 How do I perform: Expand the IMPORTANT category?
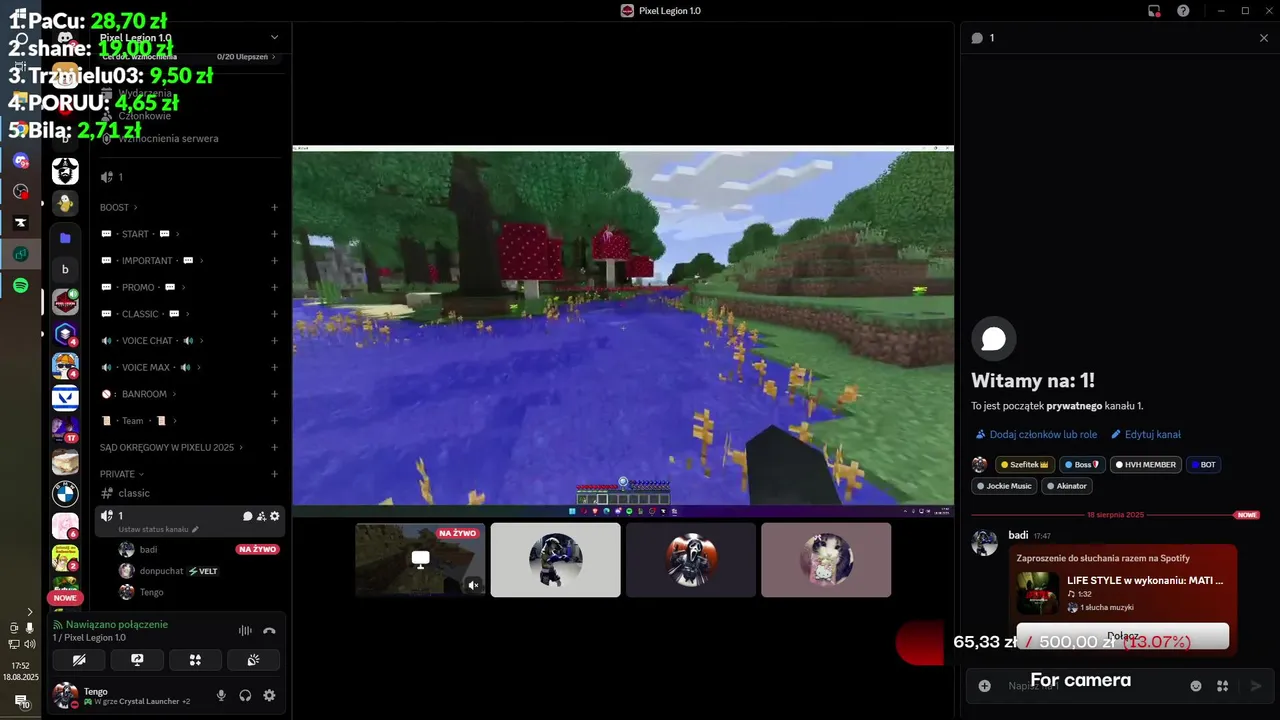(x=152, y=261)
